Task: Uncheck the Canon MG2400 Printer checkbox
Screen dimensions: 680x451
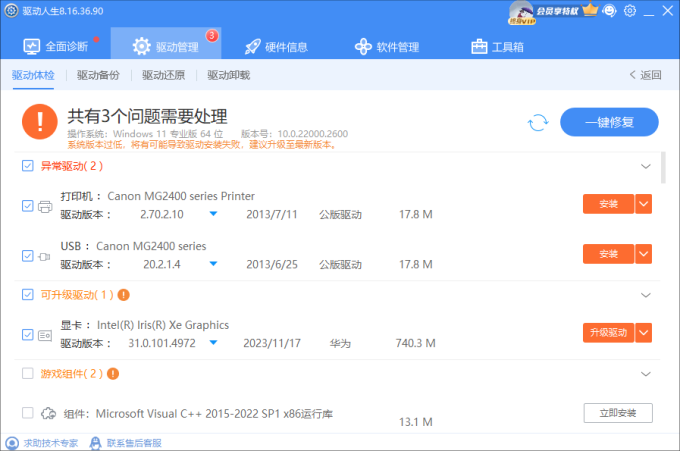Action: [x=28, y=206]
